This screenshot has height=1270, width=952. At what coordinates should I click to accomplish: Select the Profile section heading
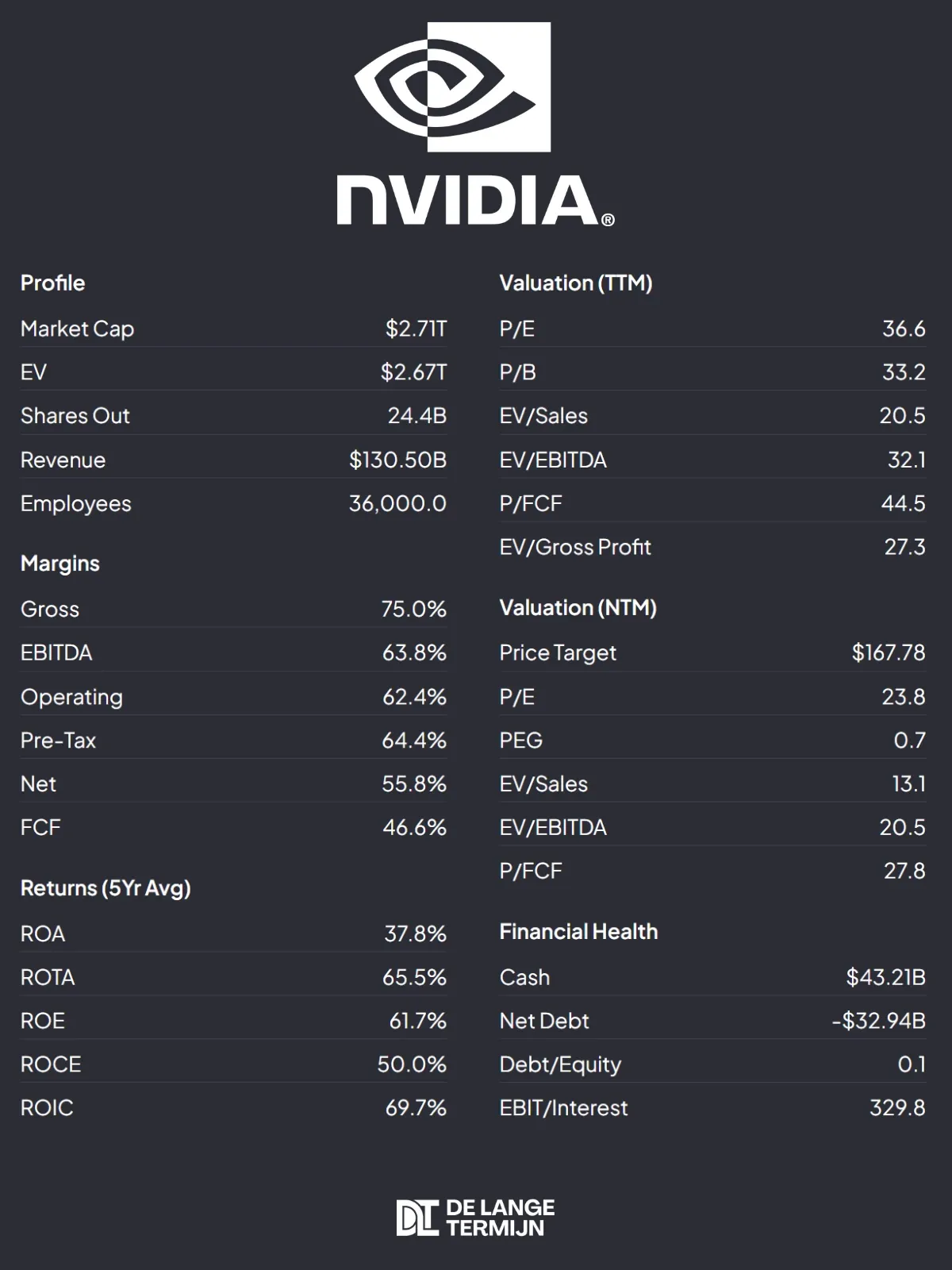click(52, 283)
